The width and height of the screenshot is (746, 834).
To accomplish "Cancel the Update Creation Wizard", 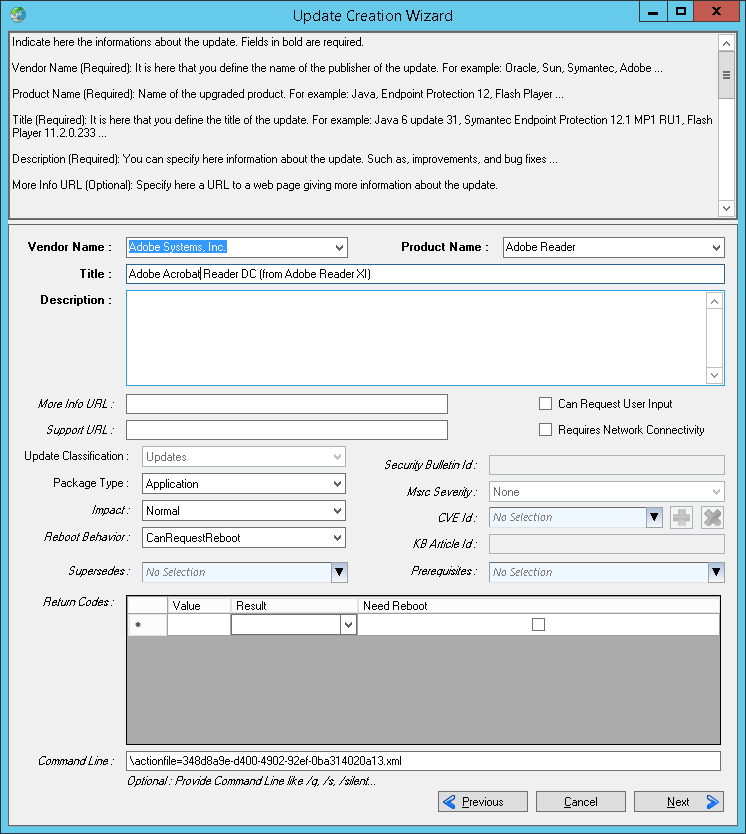I will 581,802.
